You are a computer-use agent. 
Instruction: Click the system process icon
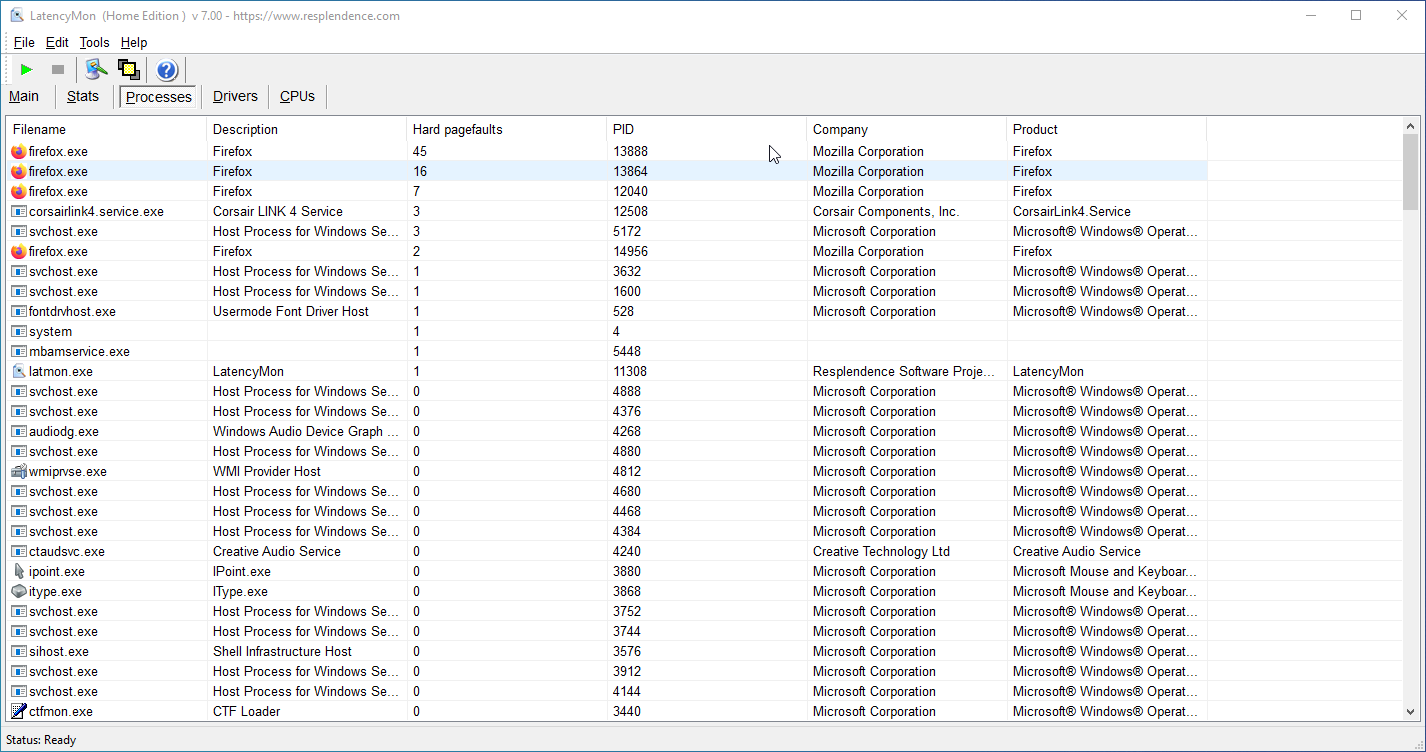coord(19,332)
